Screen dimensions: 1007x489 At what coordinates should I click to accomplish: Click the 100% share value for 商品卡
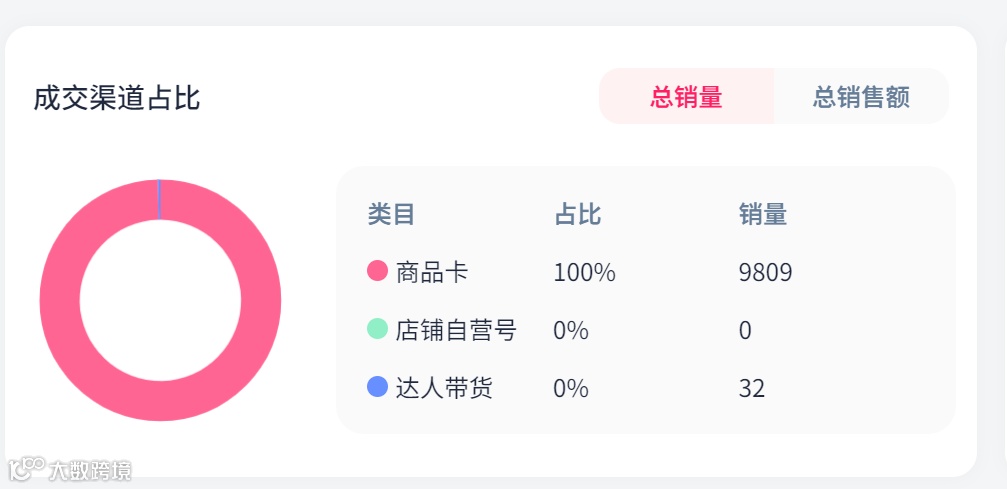tap(584, 272)
